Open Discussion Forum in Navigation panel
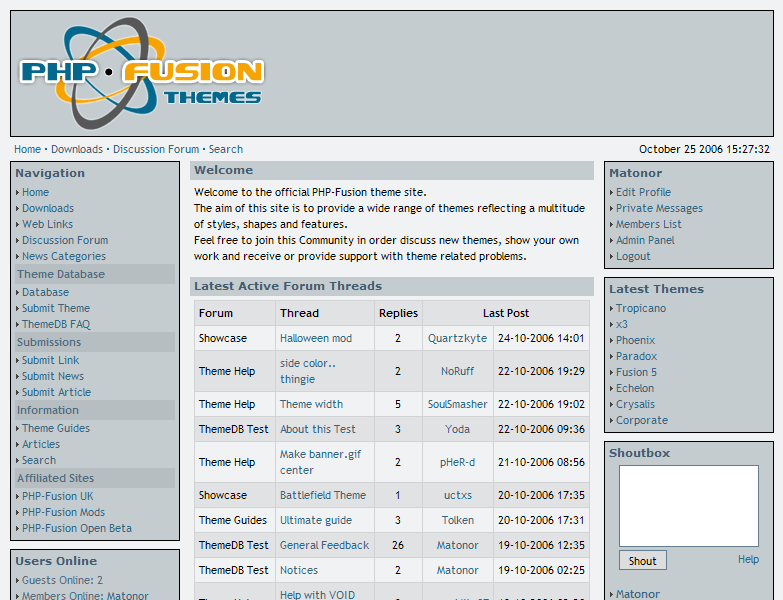 pyautogui.click(x=65, y=240)
